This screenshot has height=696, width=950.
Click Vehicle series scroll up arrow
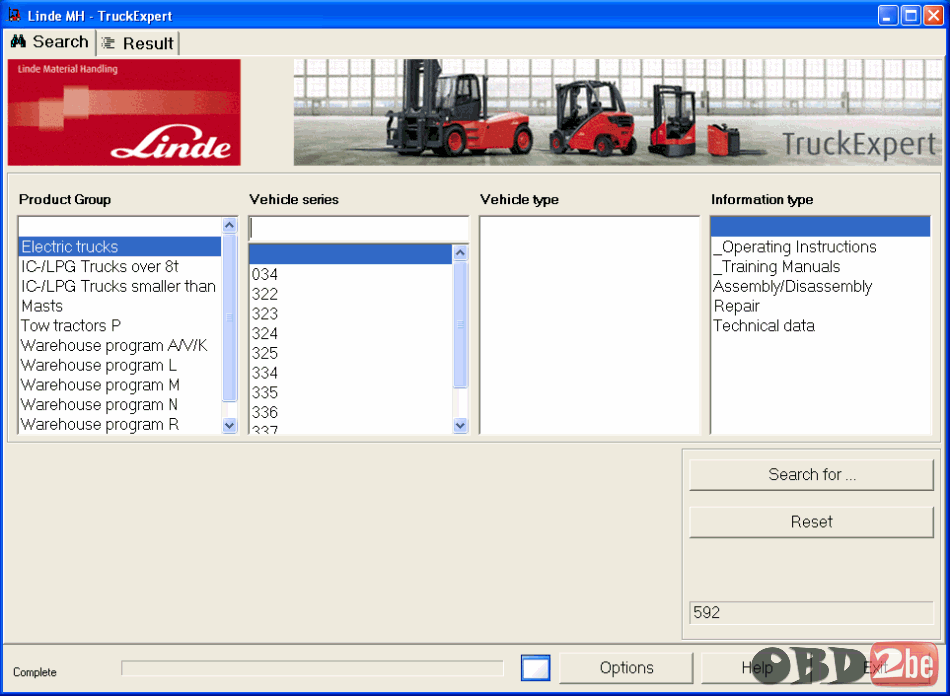[x=460, y=253]
